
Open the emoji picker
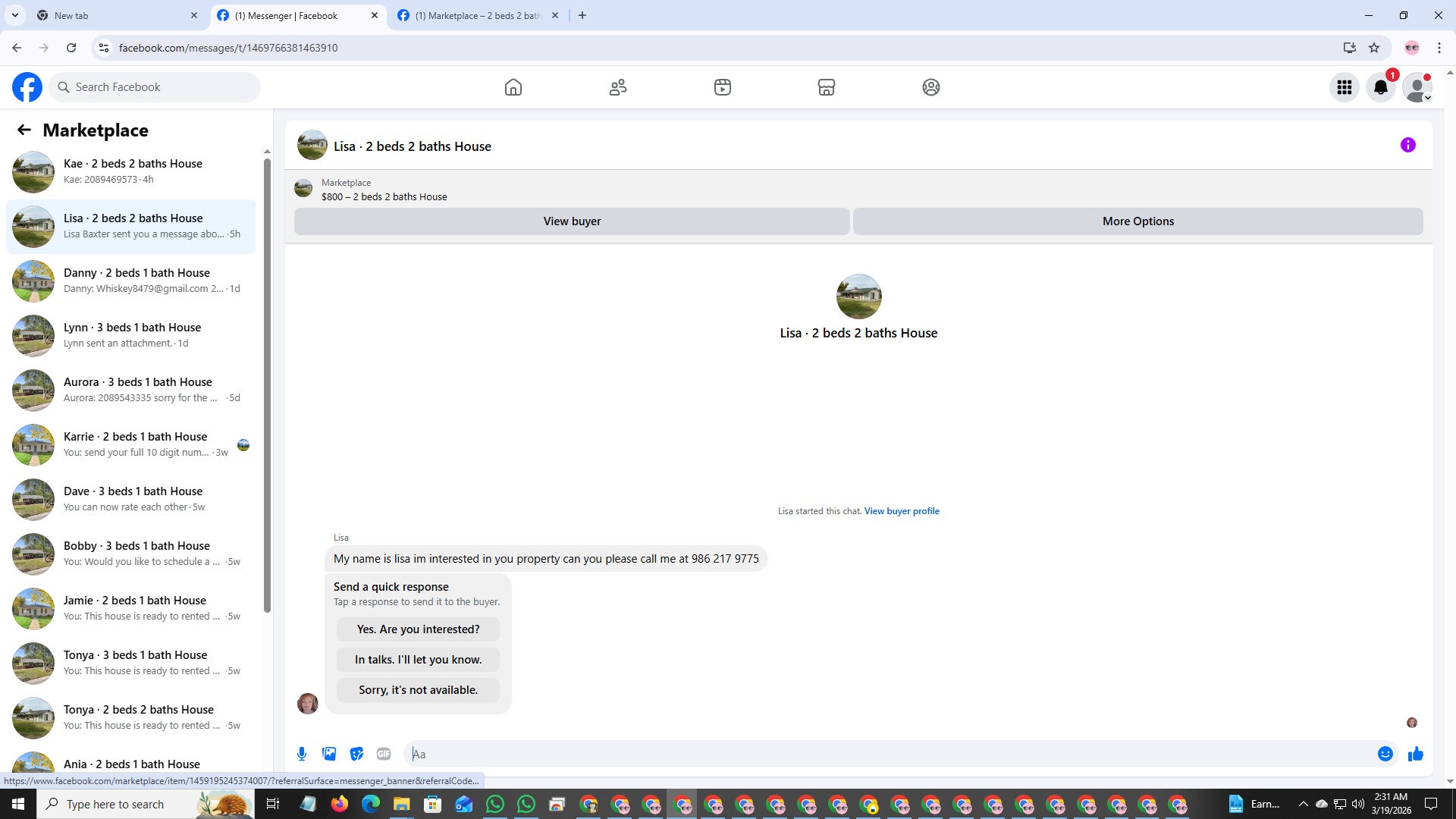[1385, 754]
